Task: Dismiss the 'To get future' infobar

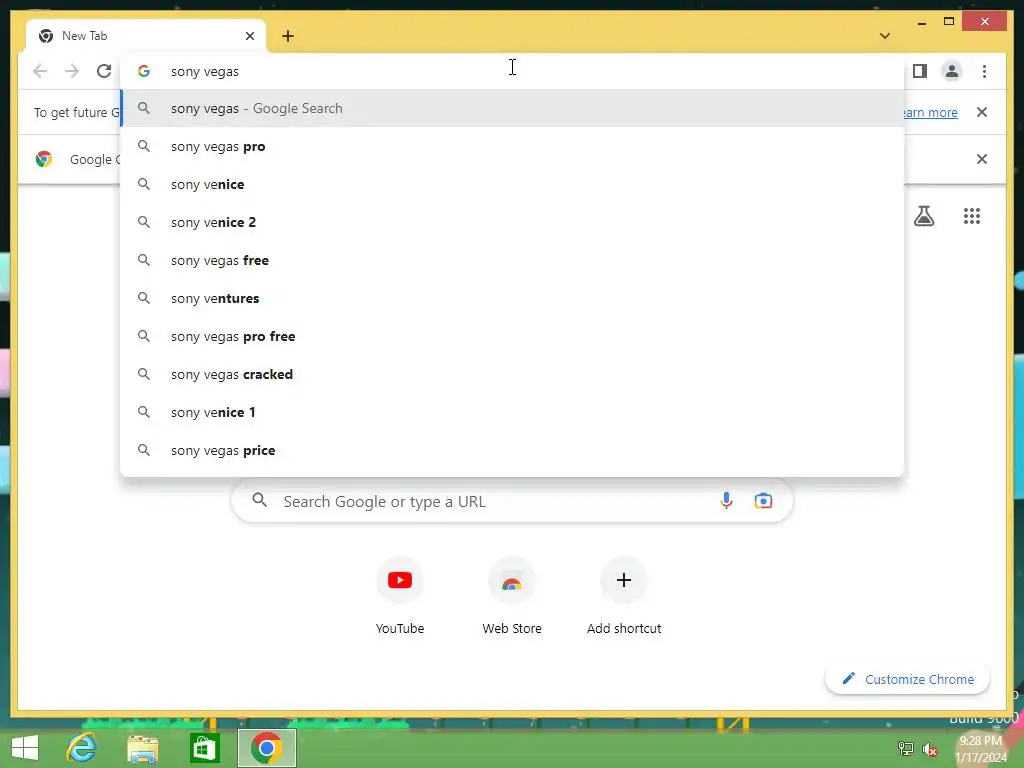Action: [982, 112]
